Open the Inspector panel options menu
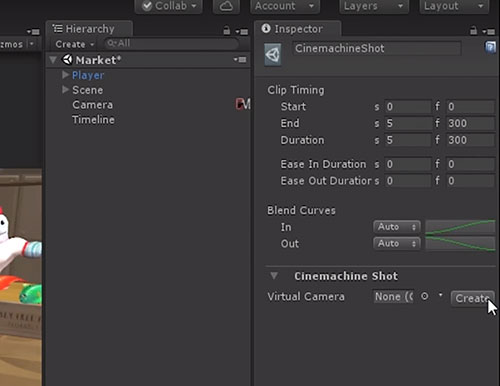The height and width of the screenshot is (386, 500). [x=488, y=32]
